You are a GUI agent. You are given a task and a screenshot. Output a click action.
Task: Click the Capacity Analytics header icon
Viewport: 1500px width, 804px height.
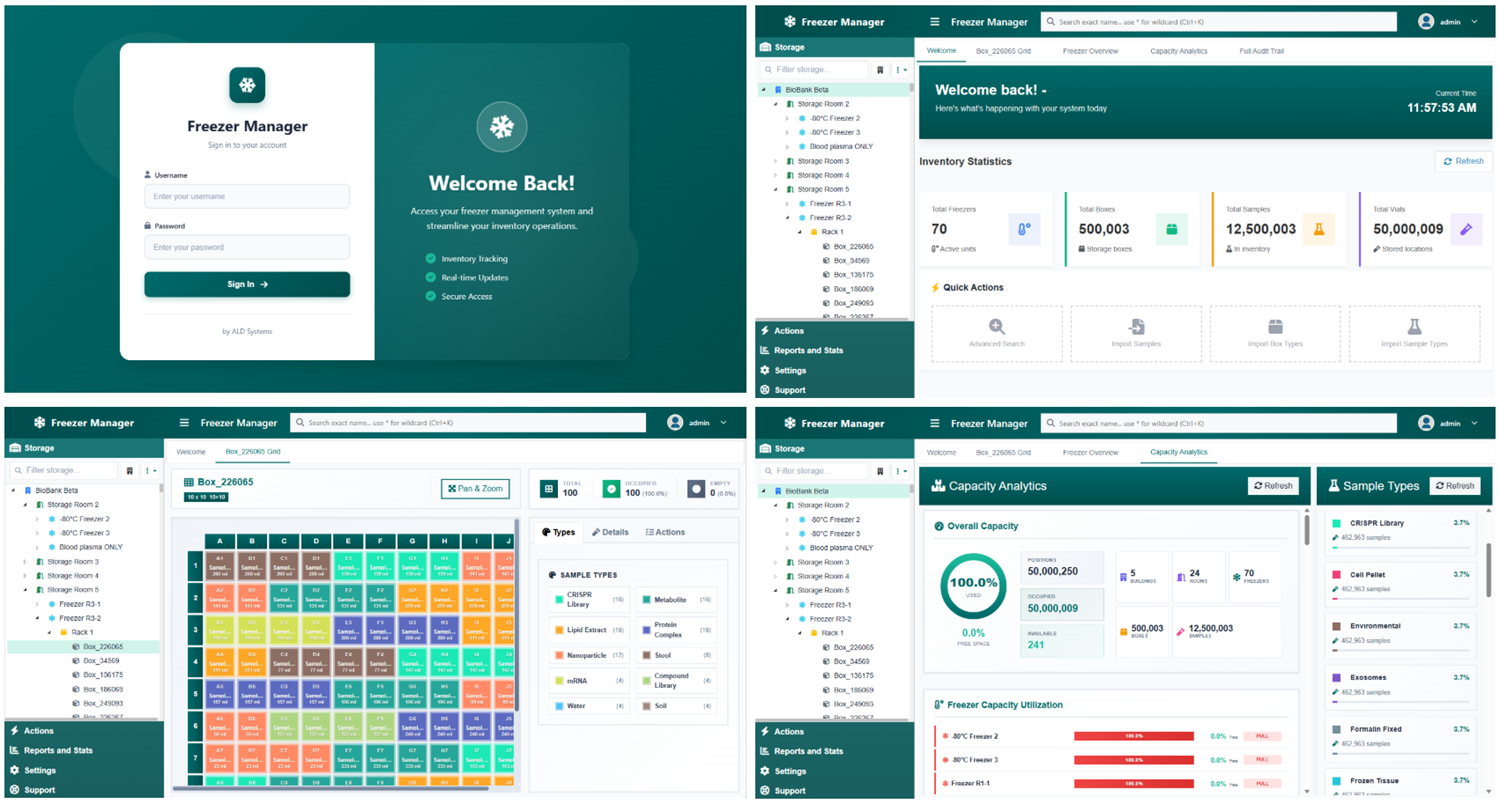[x=938, y=486]
